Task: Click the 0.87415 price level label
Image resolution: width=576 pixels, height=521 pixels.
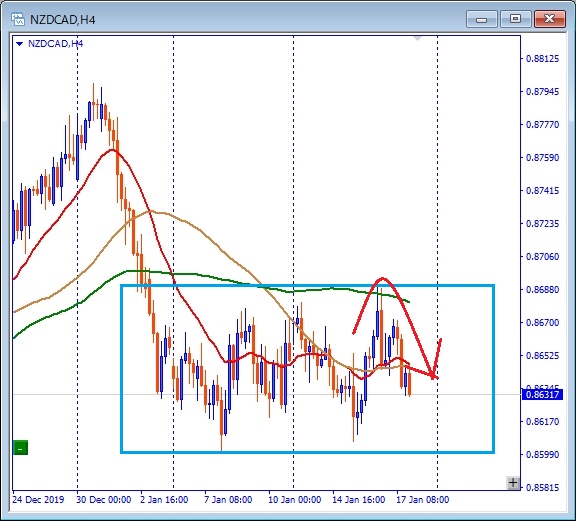Action: (x=543, y=191)
